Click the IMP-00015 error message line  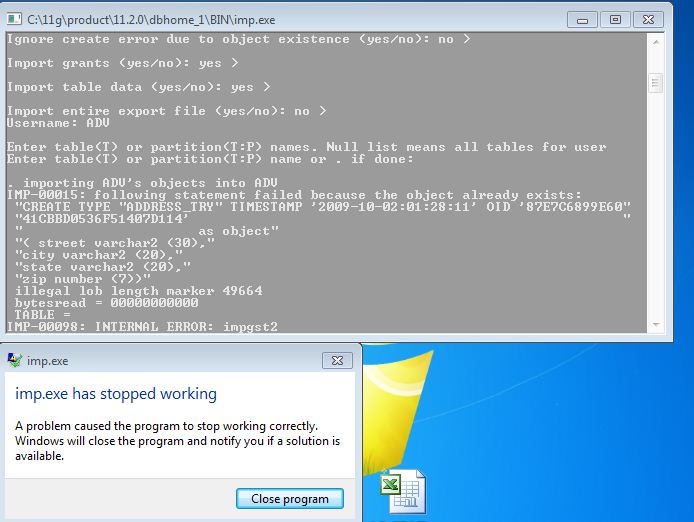pos(294,195)
